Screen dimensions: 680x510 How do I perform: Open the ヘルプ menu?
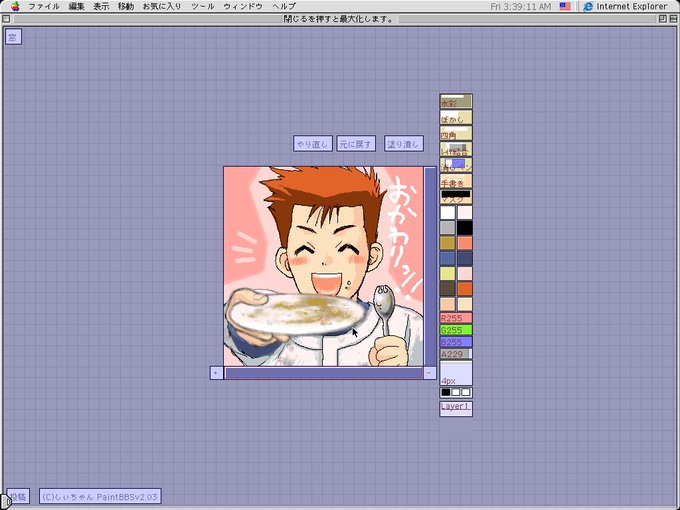click(x=284, y=6)
